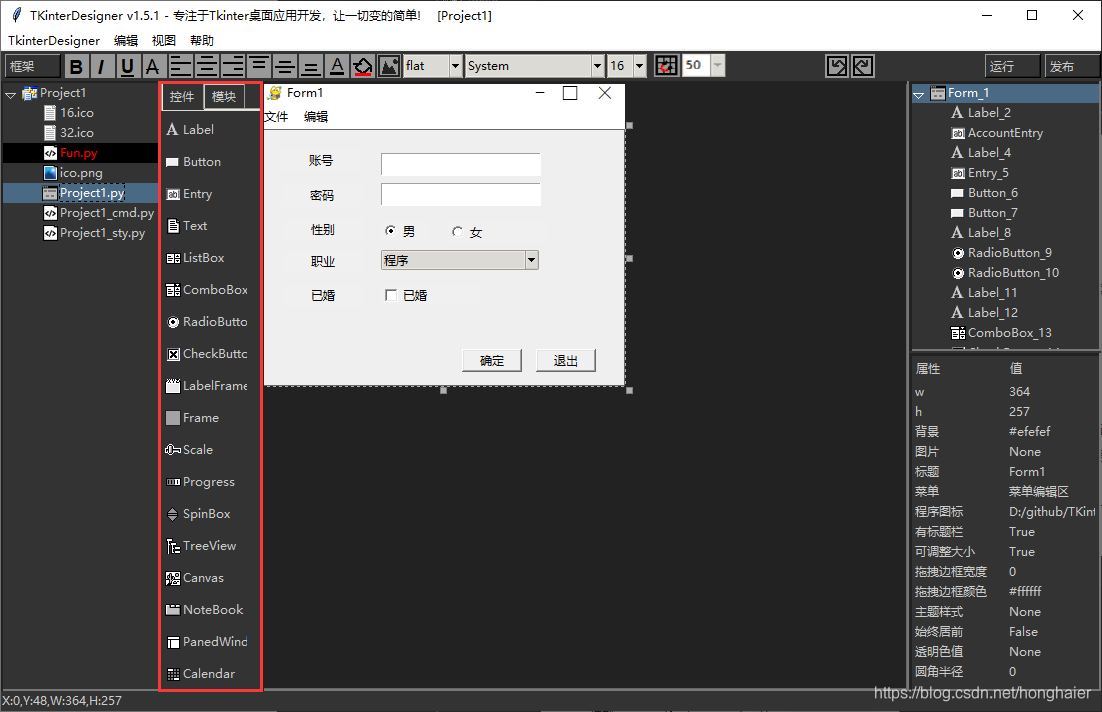
Task: Align text to the top
Action: pos(259,66)
